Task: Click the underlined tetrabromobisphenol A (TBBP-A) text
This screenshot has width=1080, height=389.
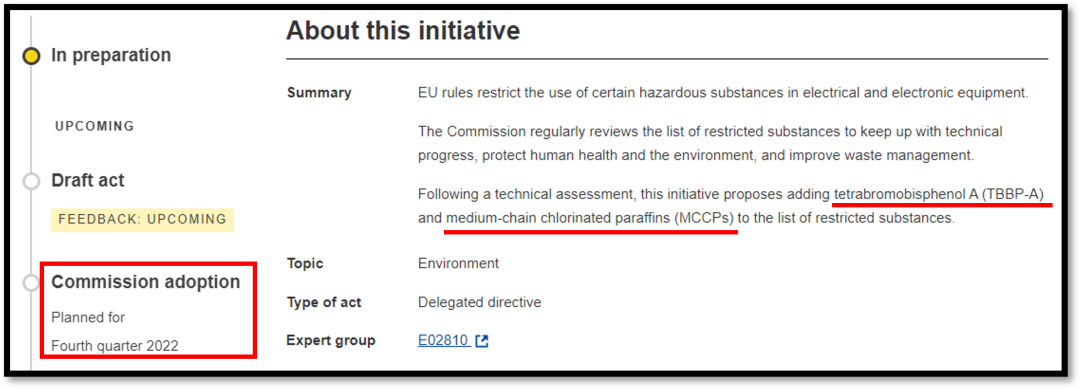Action: pos(939,196)
